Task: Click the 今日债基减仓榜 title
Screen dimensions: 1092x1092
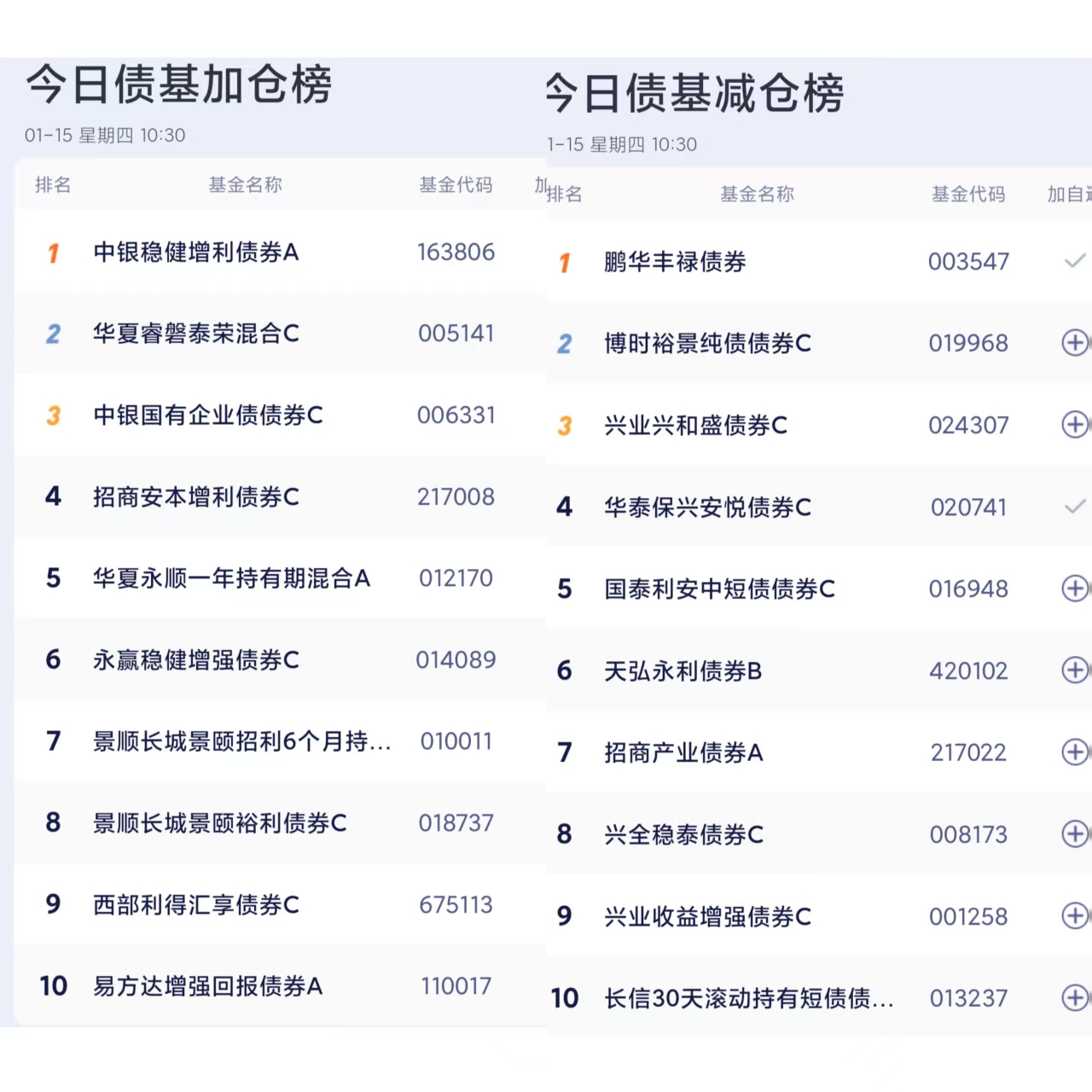Action: [694, 94]
